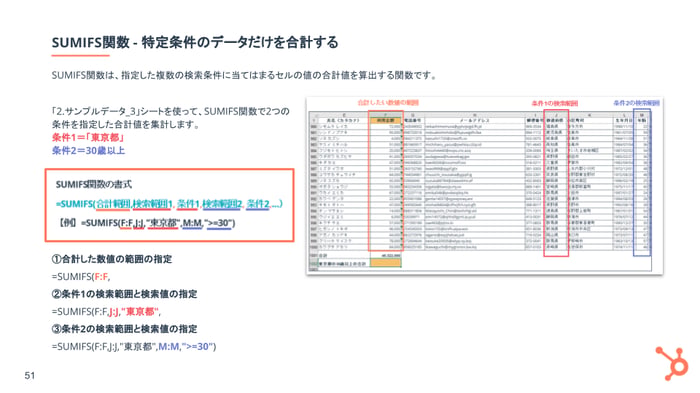Click step heading ②条件1の検索範囲と検索値の指定
The image size is (700, 393).
click(124, 294)
